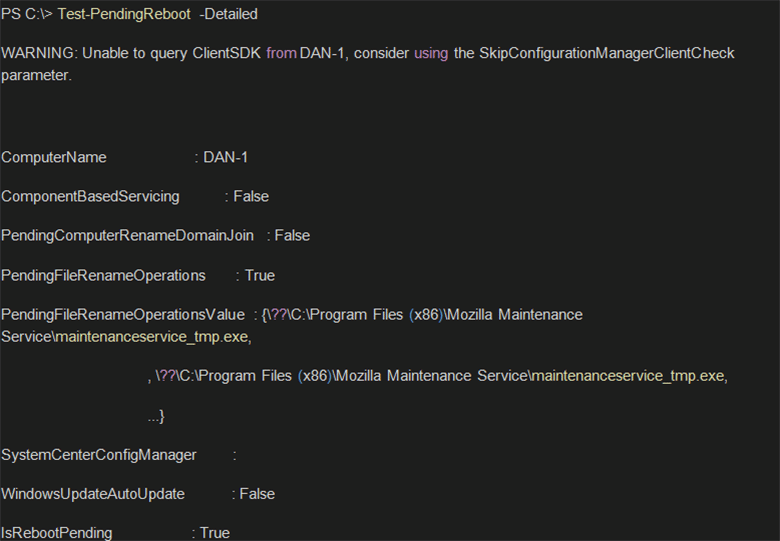The height and width of the screenshot is (541, 780).
Task: Click the IsRebootPending label
Action: pos(57,533)
